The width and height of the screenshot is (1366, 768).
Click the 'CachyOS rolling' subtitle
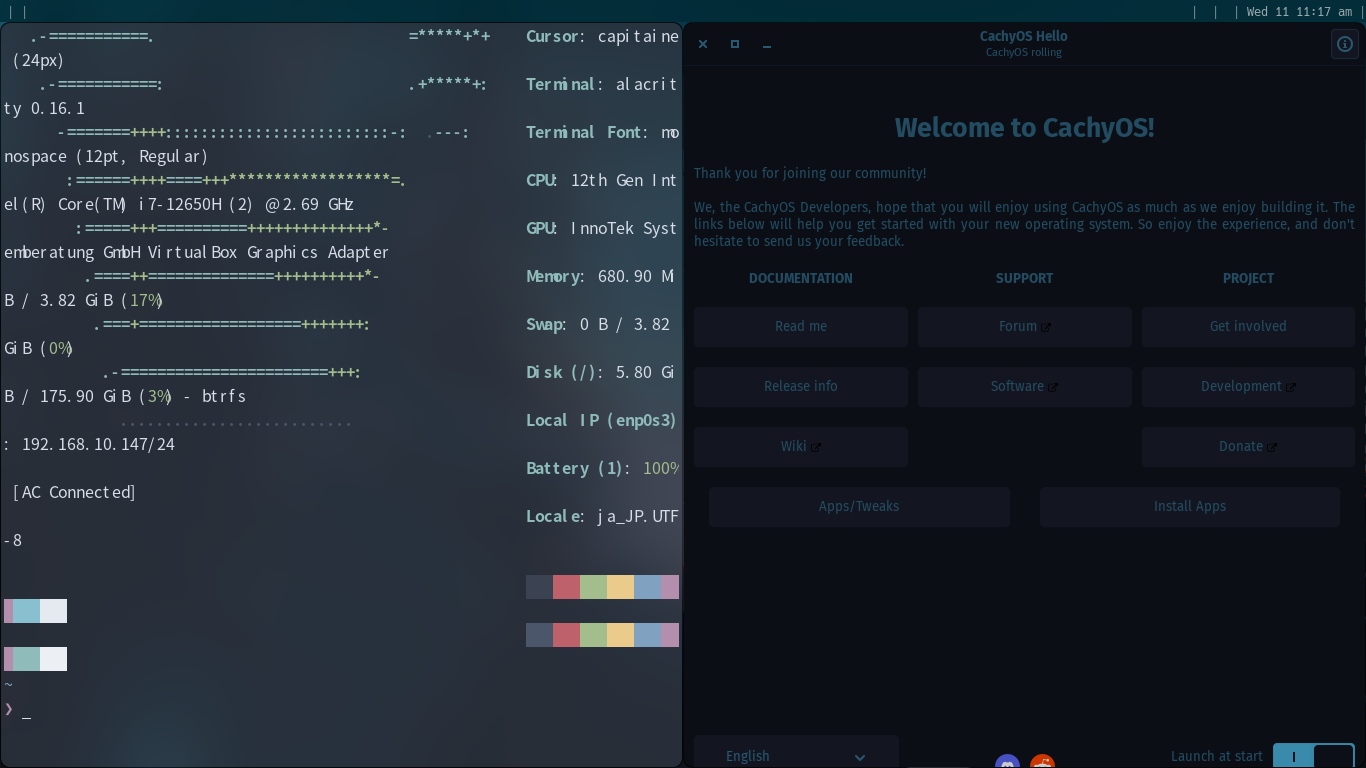[x=1024, y=53]
